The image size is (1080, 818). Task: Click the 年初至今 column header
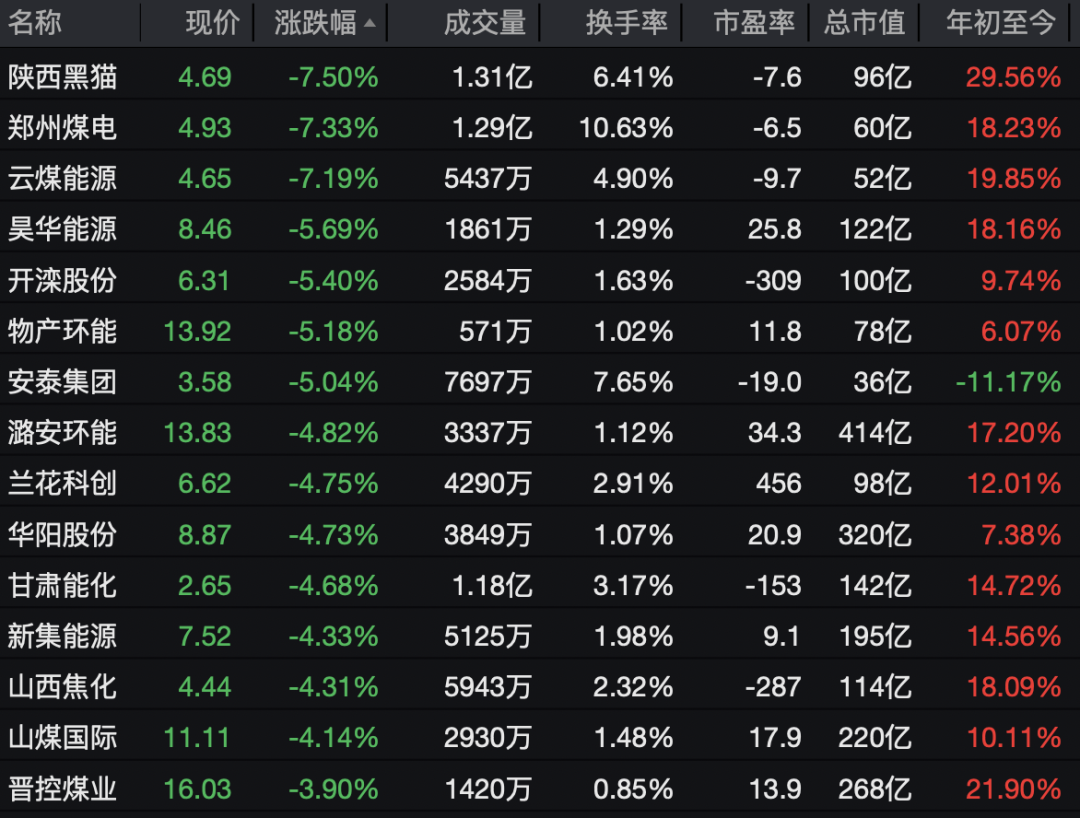(x=1001, y=24)
